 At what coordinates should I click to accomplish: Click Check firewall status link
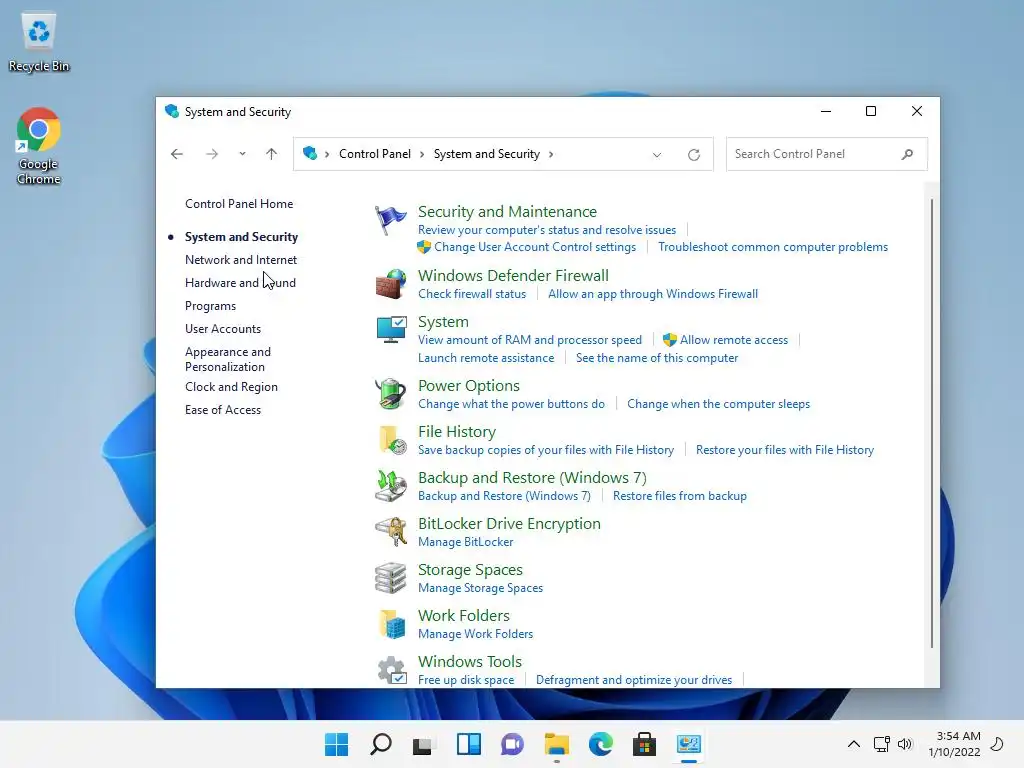472,294
